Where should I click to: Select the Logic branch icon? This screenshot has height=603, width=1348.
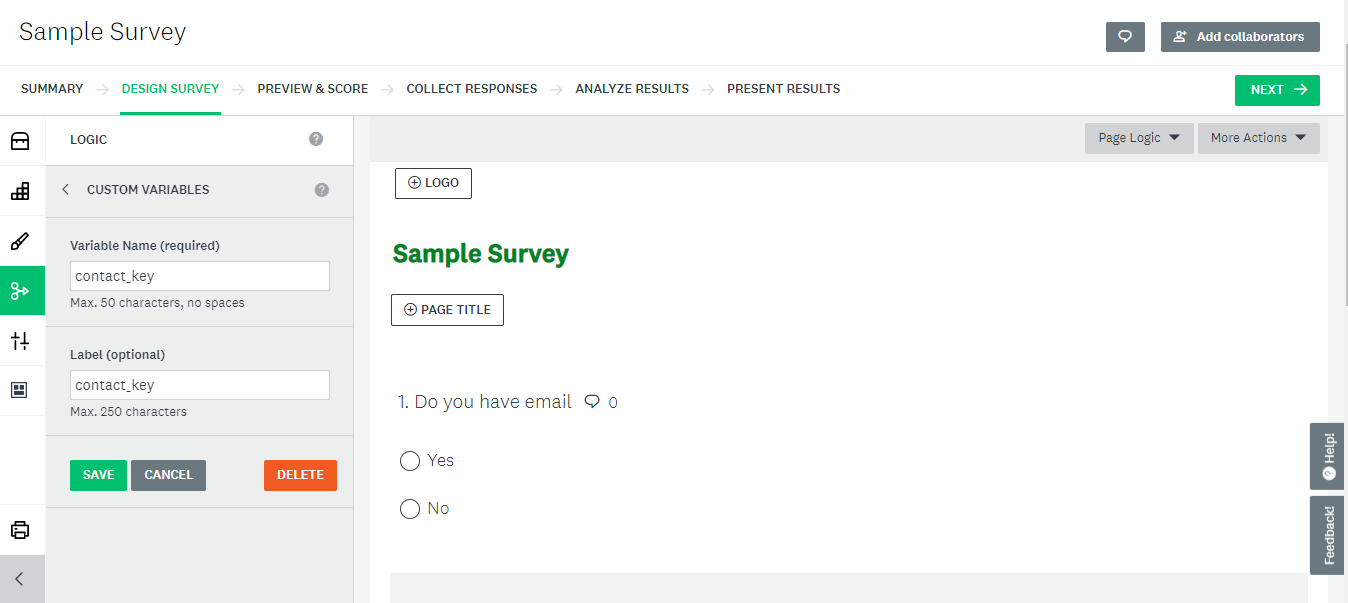pyautogui.click(x=20, y=291)
